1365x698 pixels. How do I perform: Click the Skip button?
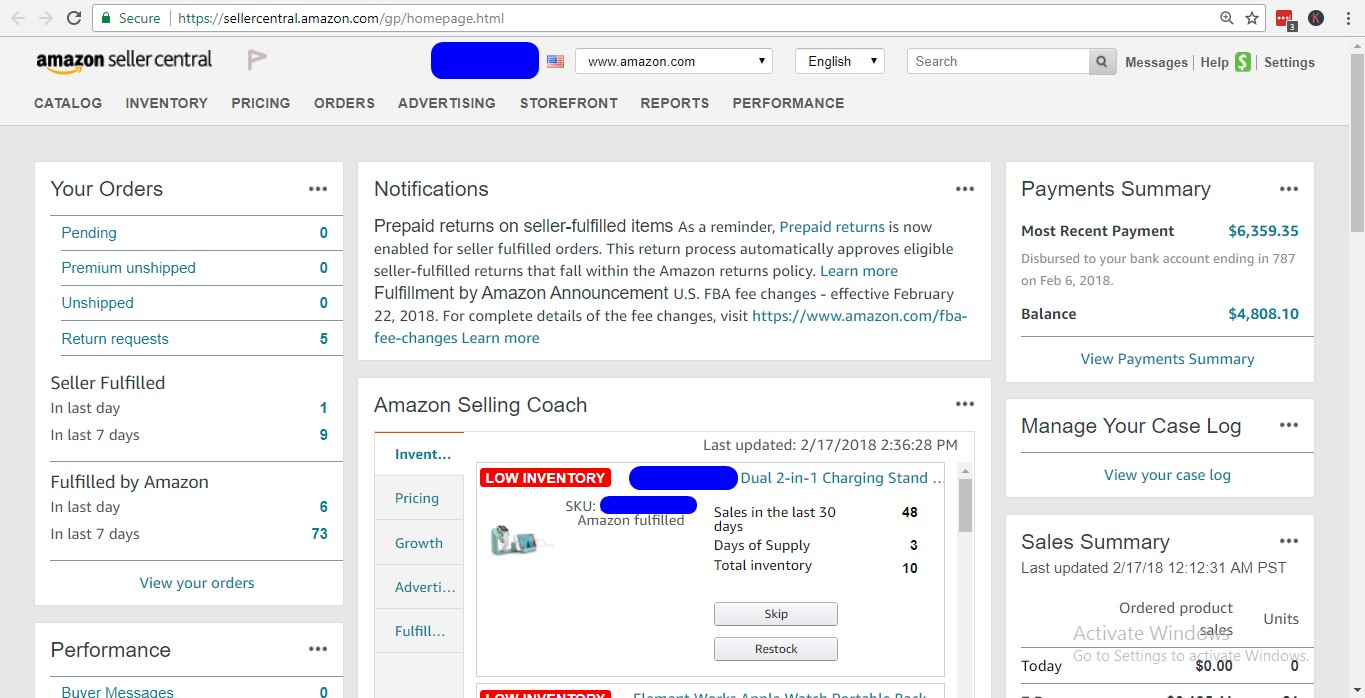pyautogui.click(x=776, y=614)
